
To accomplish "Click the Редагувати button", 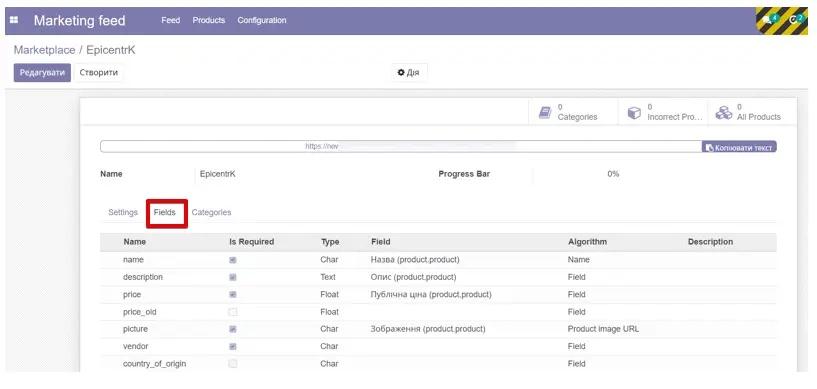I will click(x=42, y=72).
